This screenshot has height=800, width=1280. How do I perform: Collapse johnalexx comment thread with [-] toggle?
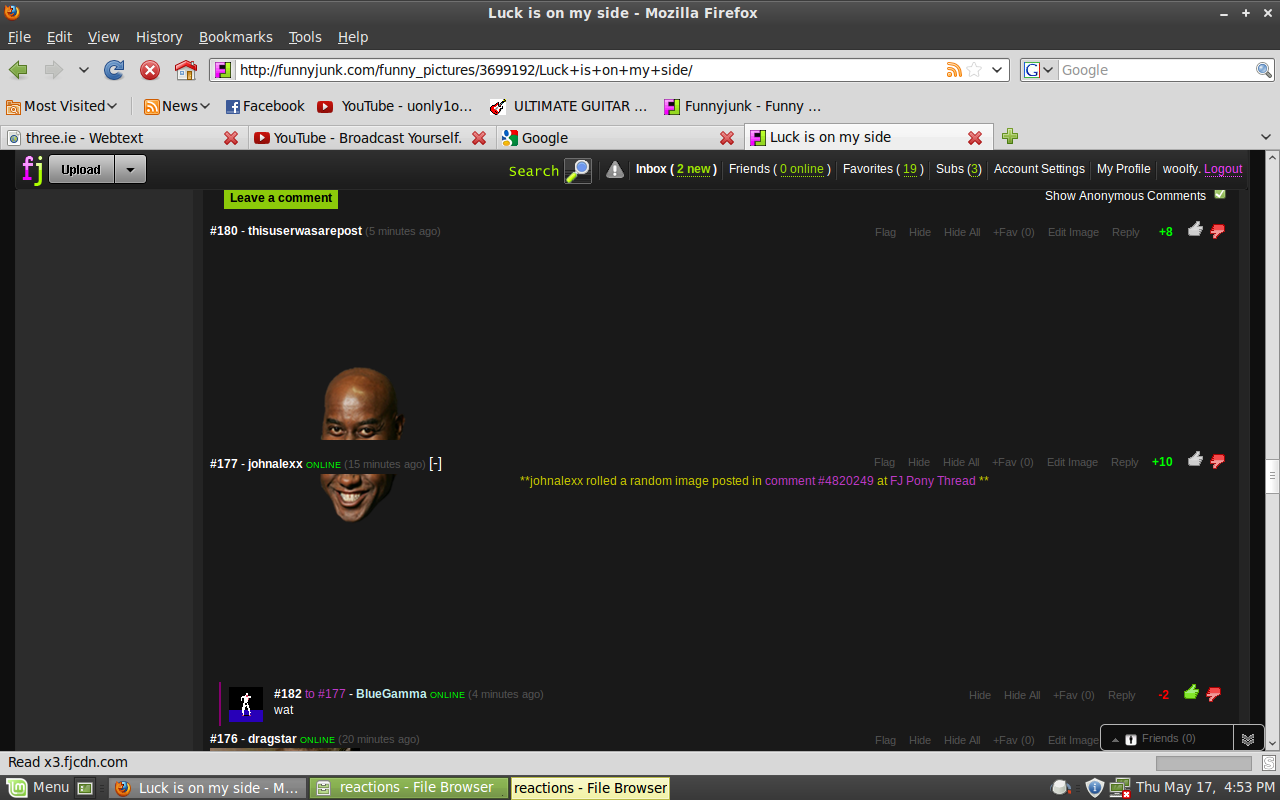[435, 464]
